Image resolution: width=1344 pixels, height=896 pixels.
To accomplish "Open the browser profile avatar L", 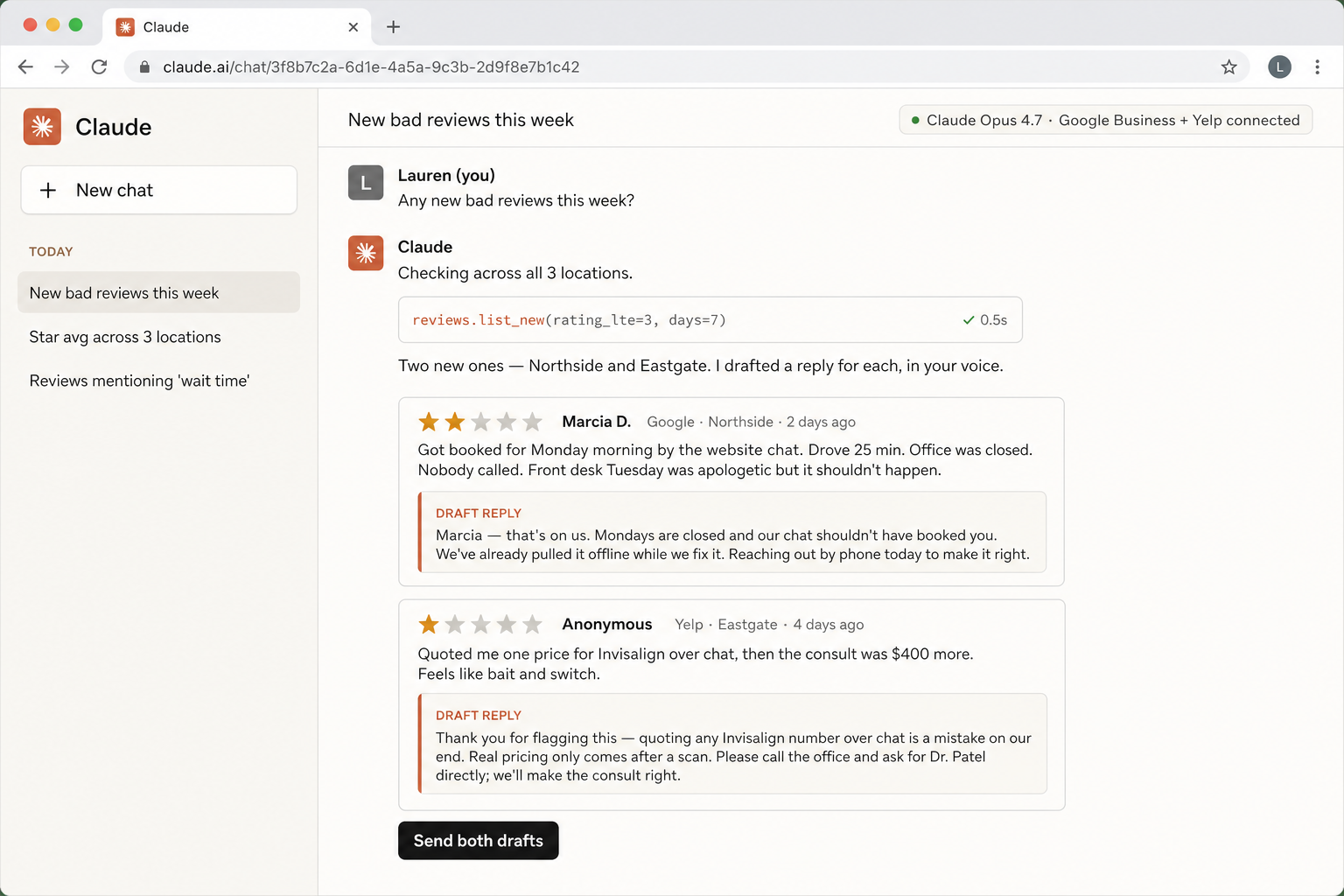I will pos(1279,66).
